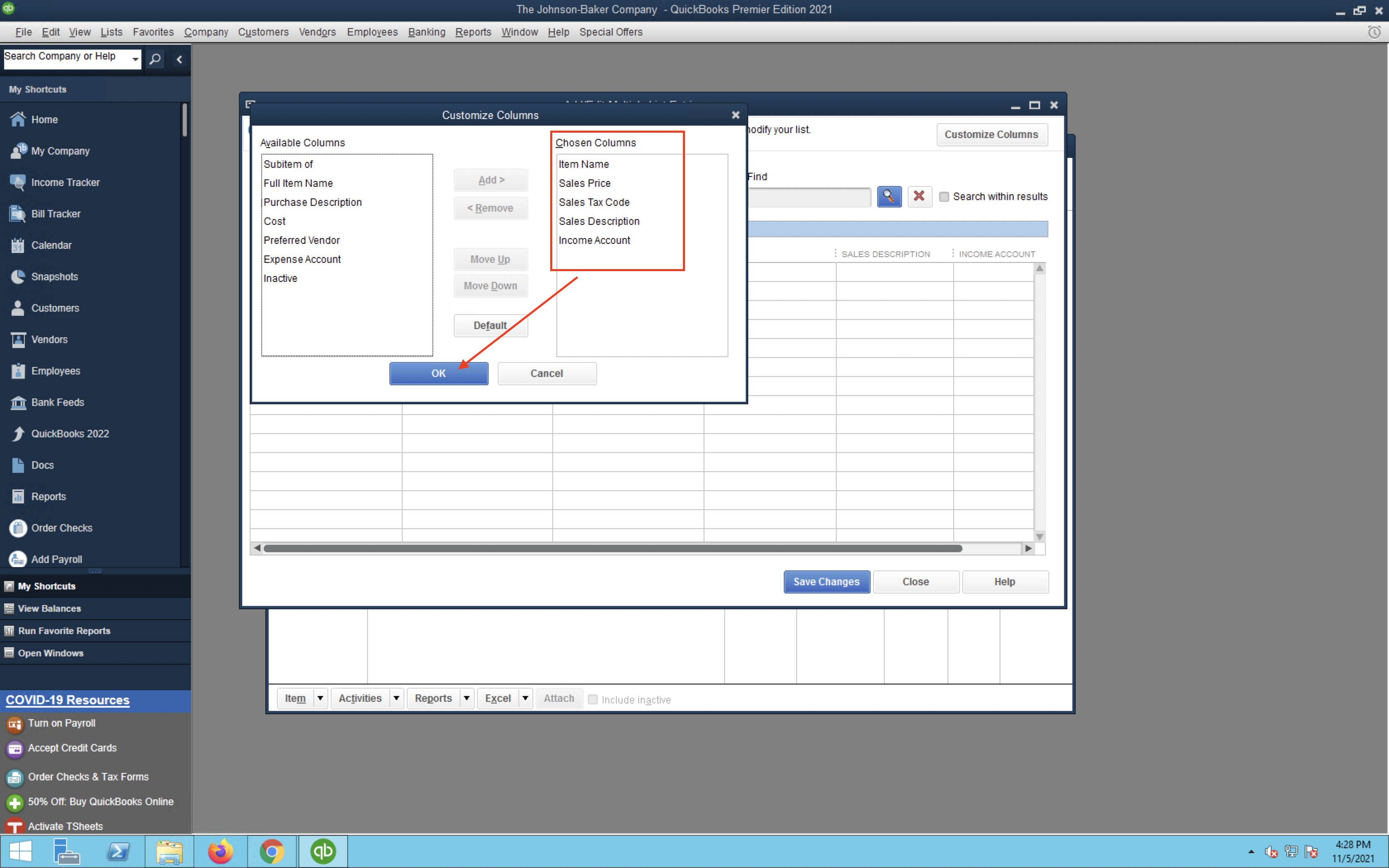Viewport: 1389px width, 868px height.
Task: Show hidden system tray icons
Action: click(1251, 851)
